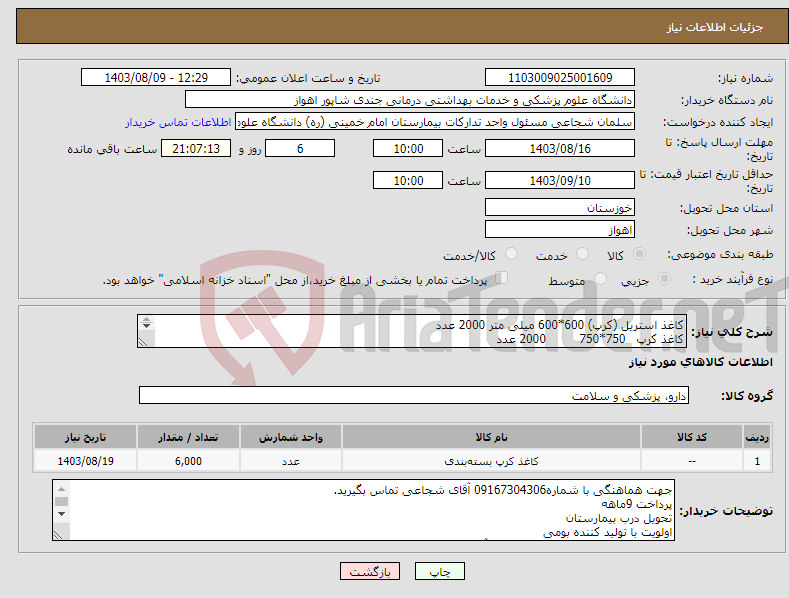Click inside the توضیحات خریدار text area
Viewport: 789px width, 598px height.
coord(363,510)
